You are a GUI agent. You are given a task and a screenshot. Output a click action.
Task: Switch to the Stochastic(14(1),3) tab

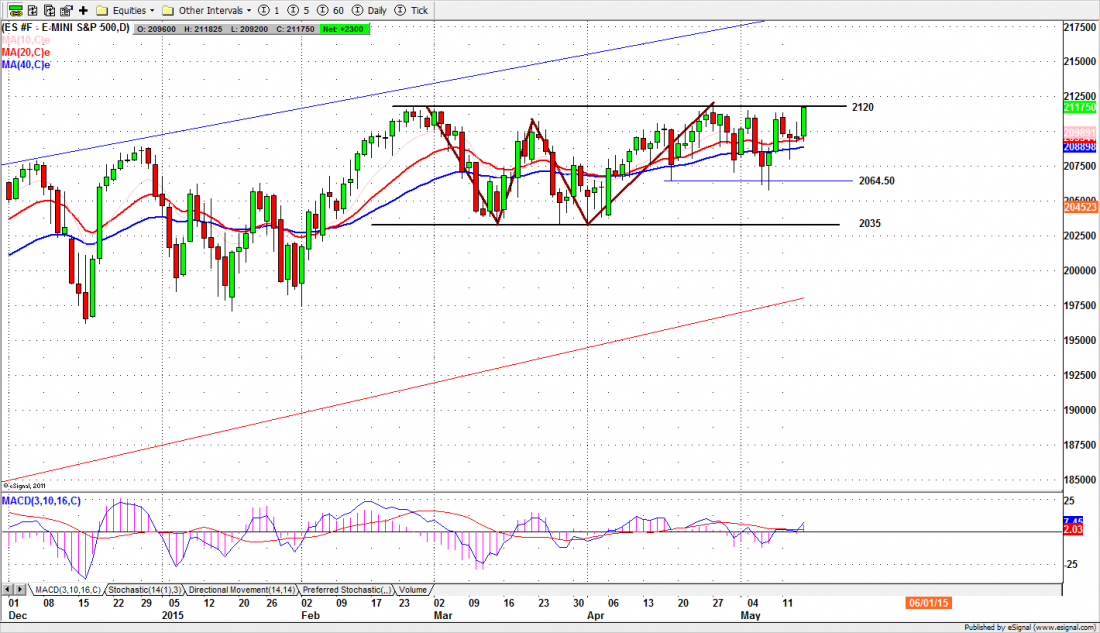coord(145,590)
